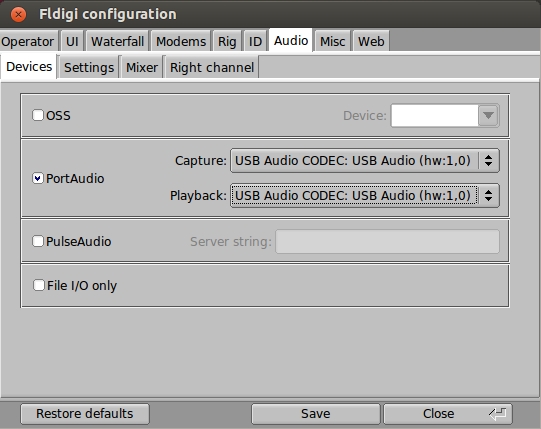
Task: Switch to the ID tab
Action: pyautogui.click(x=255, y=41)
